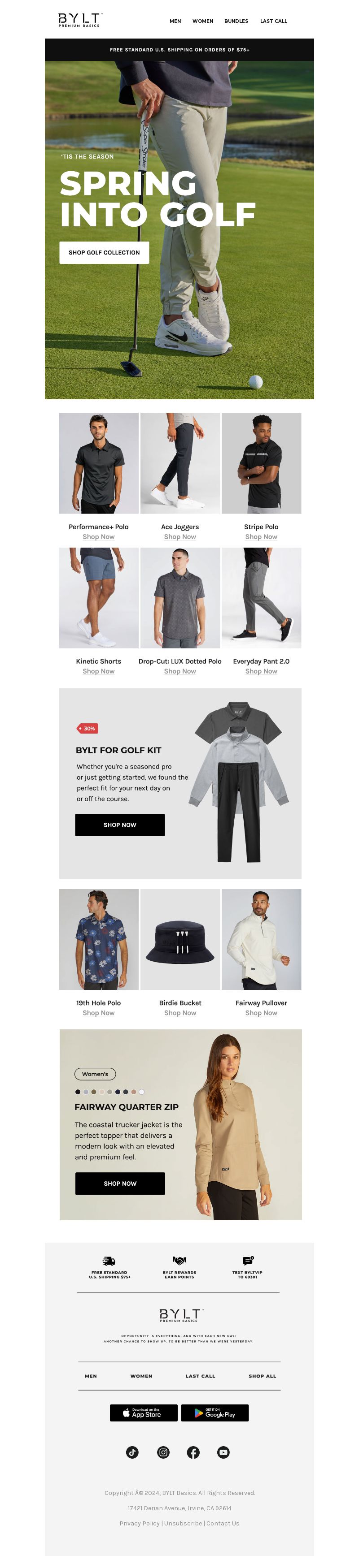
Task: Open the Instagram social icon
Action: point(163,1452)
